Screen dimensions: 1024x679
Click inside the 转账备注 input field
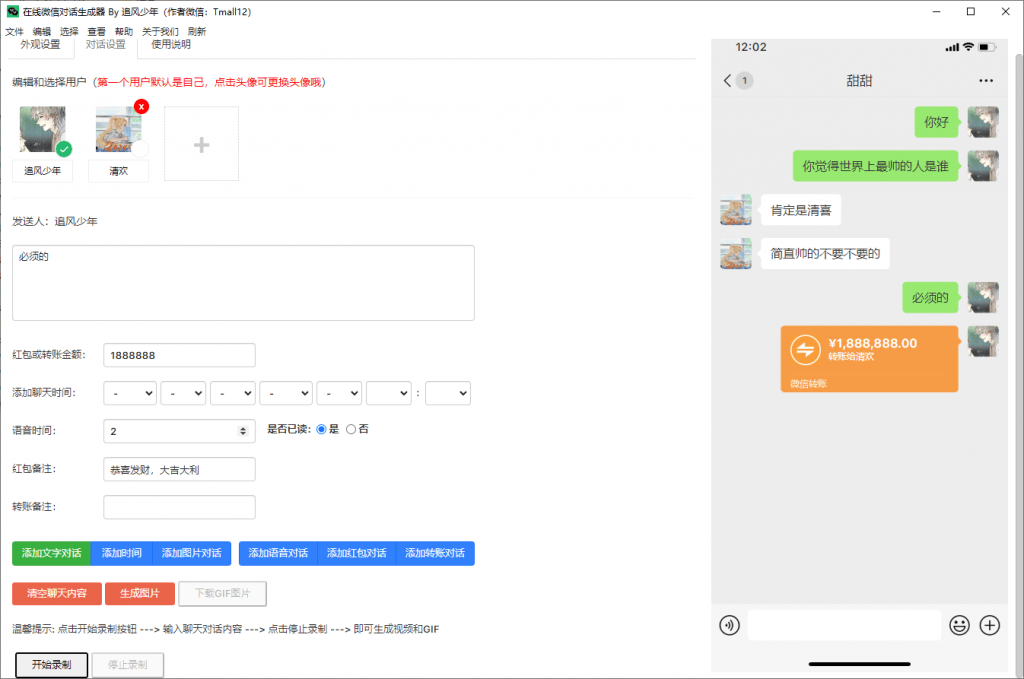coord(178,507)
